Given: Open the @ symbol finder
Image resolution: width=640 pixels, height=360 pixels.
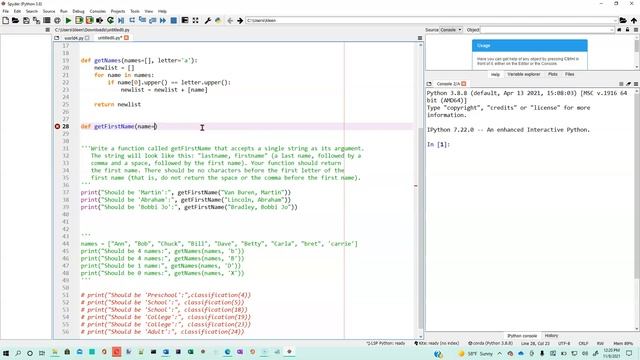Looking at the screenshot, I should (57, 20).
